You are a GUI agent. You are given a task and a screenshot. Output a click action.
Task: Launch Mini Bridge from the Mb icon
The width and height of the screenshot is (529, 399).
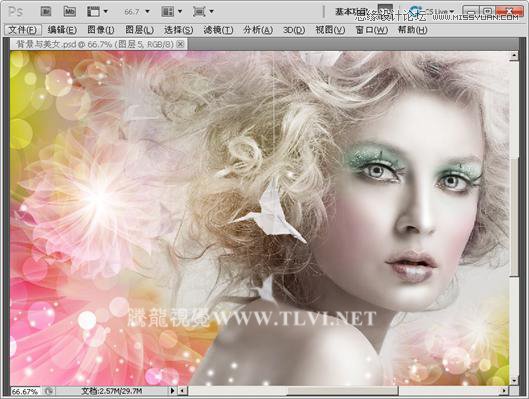pyautogui.click(x=69, y=11)
